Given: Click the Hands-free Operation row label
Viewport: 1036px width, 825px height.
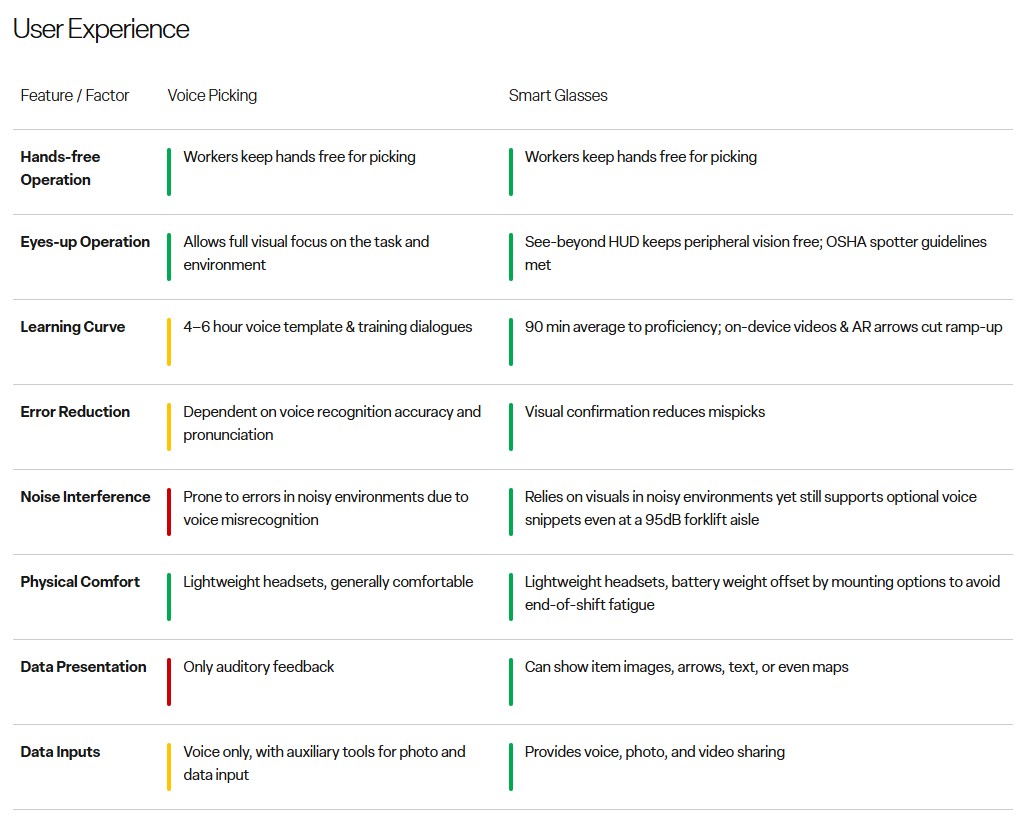Looking at the screenshot, I should point(60,168).
